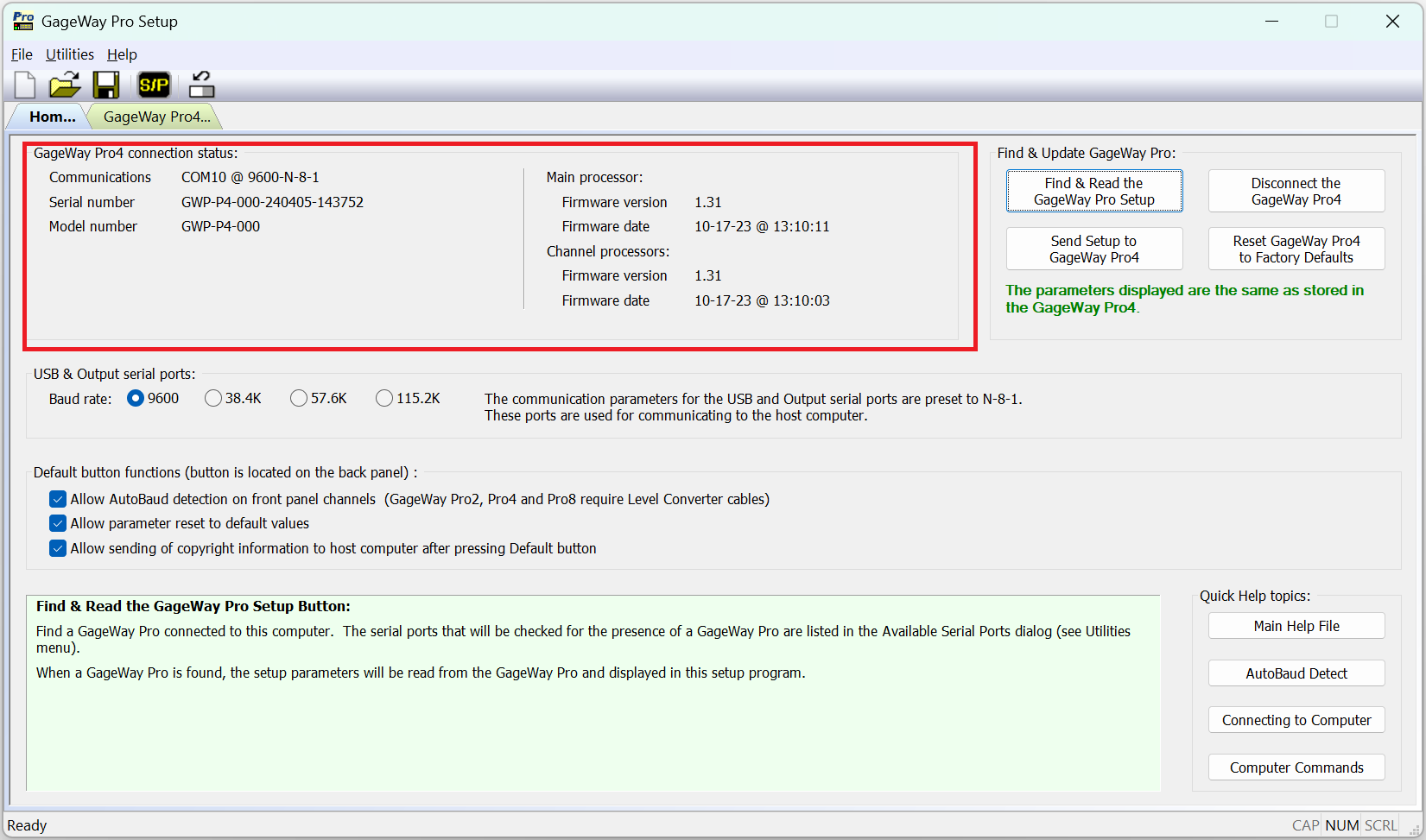The height and width of the screenshot is (840, 1426).
Task: Toggle sending of copyright information checkbox
Action: 58,548
